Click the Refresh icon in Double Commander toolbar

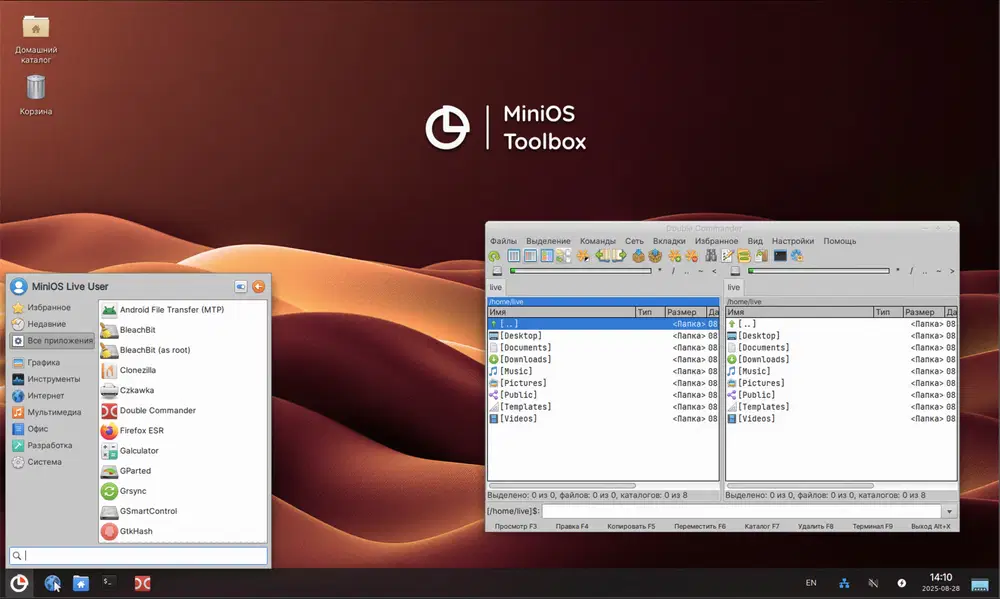[x=495, y=256]
